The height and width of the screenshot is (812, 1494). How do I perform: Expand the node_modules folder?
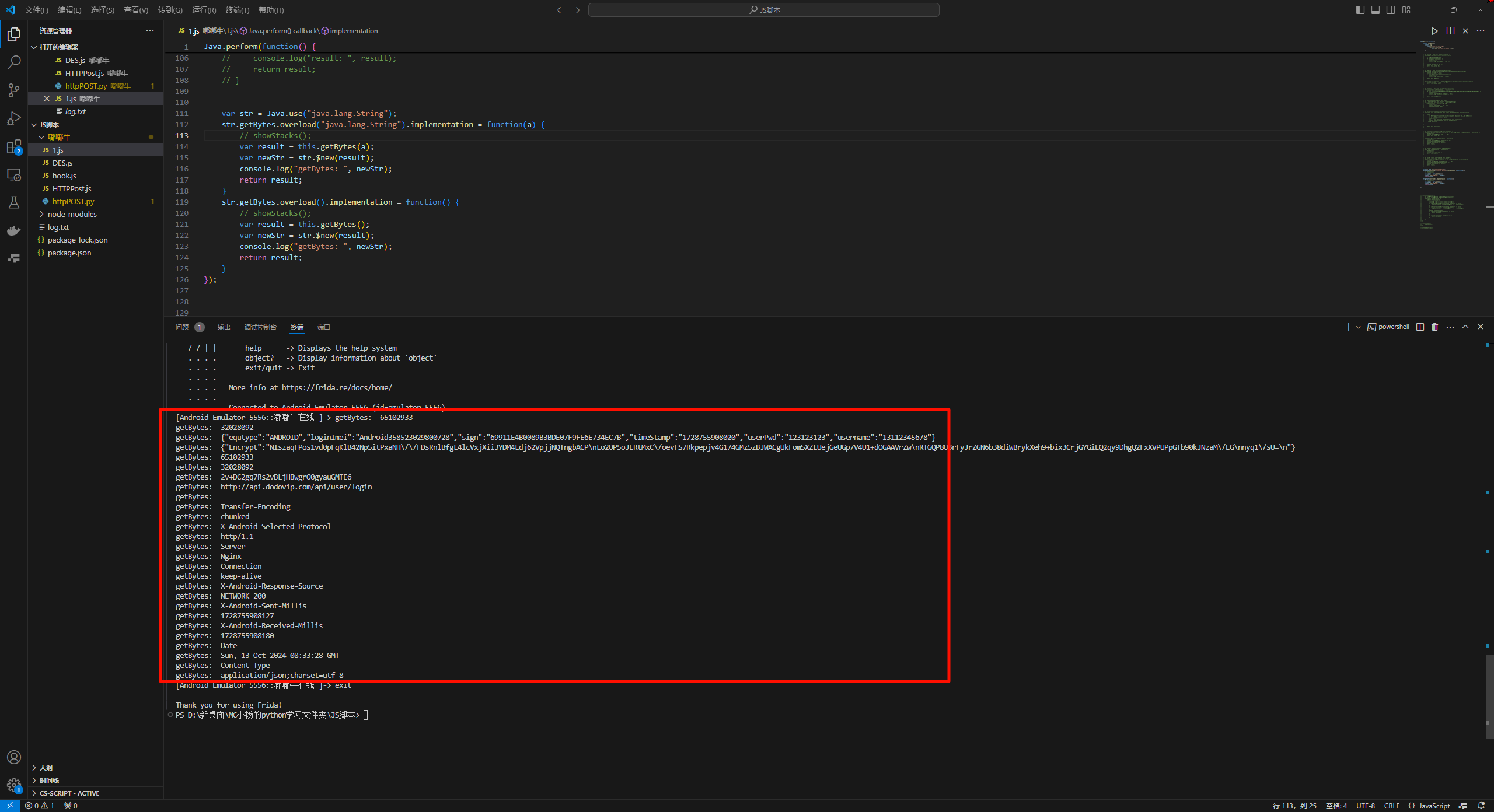[x=72, y=214]
